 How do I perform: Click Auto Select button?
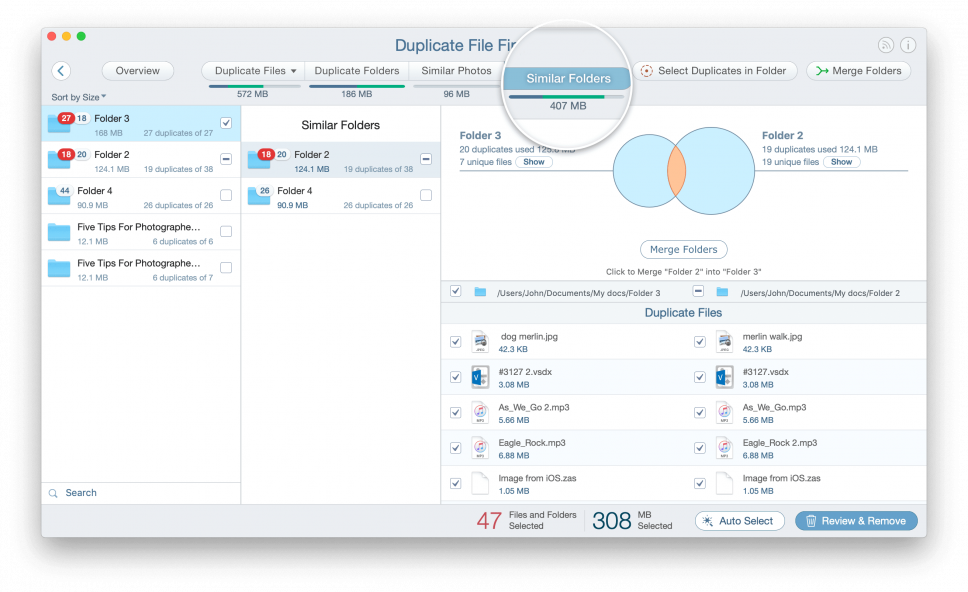pos(740,521)
